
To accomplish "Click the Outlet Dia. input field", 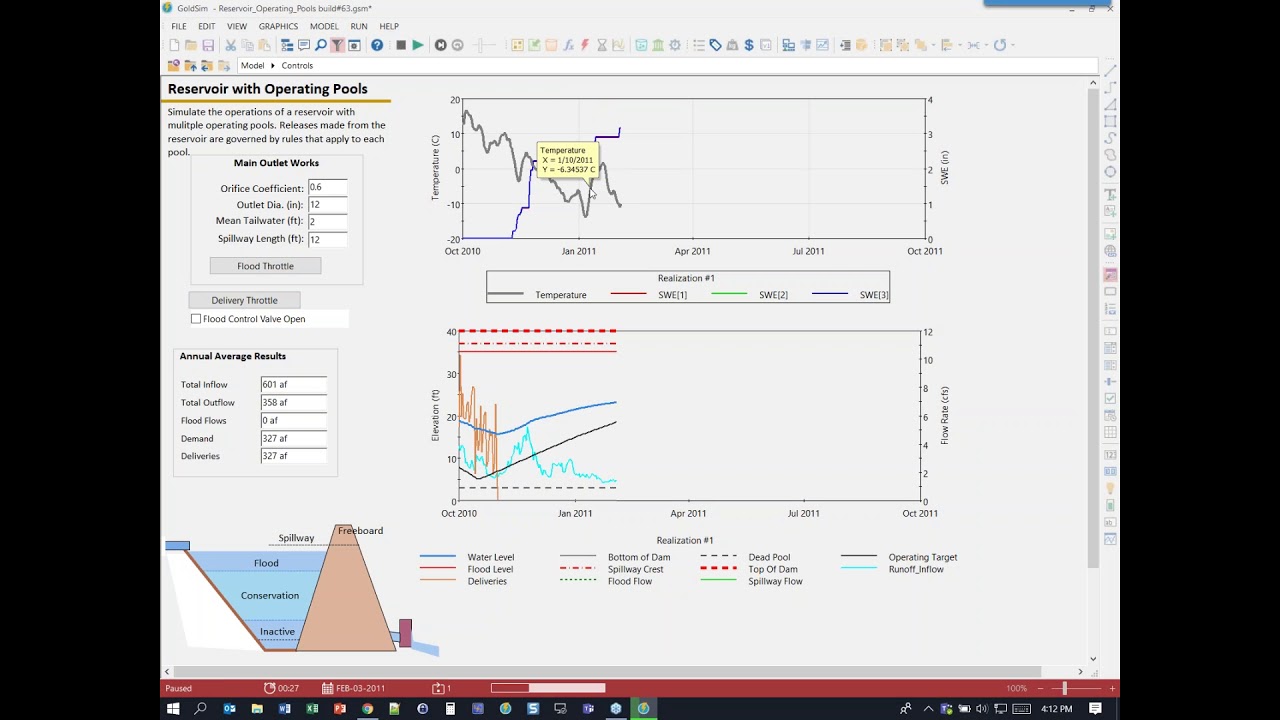I will coord(327,205).
